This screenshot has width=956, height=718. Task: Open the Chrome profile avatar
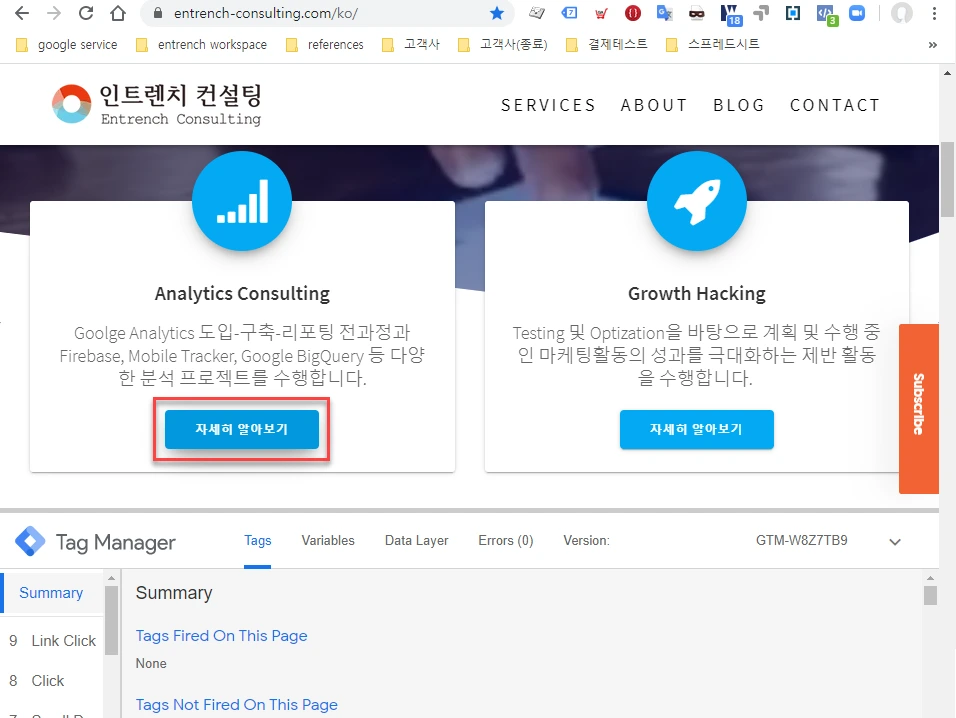902,13
